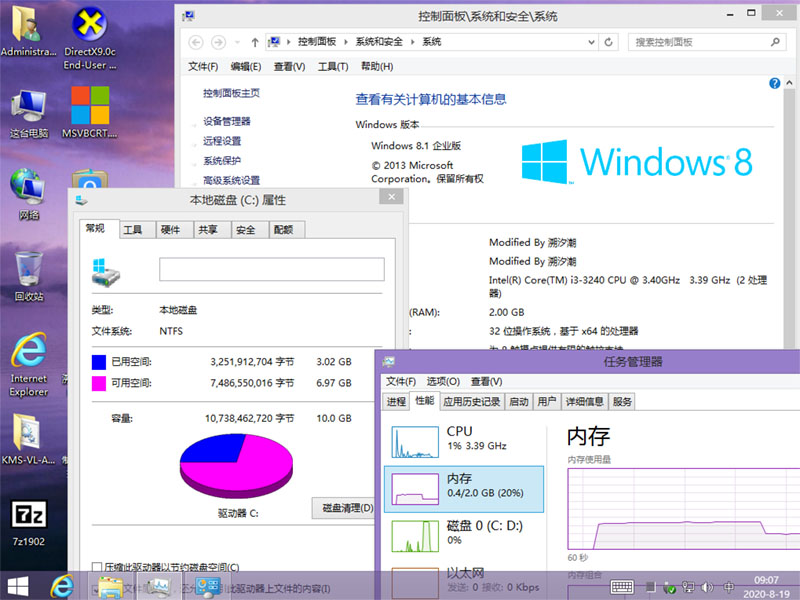The width and height of the screenshot is (800, 600).
Task: Open the 文件(F) menu in Control Panel
Action: [203, 66]
